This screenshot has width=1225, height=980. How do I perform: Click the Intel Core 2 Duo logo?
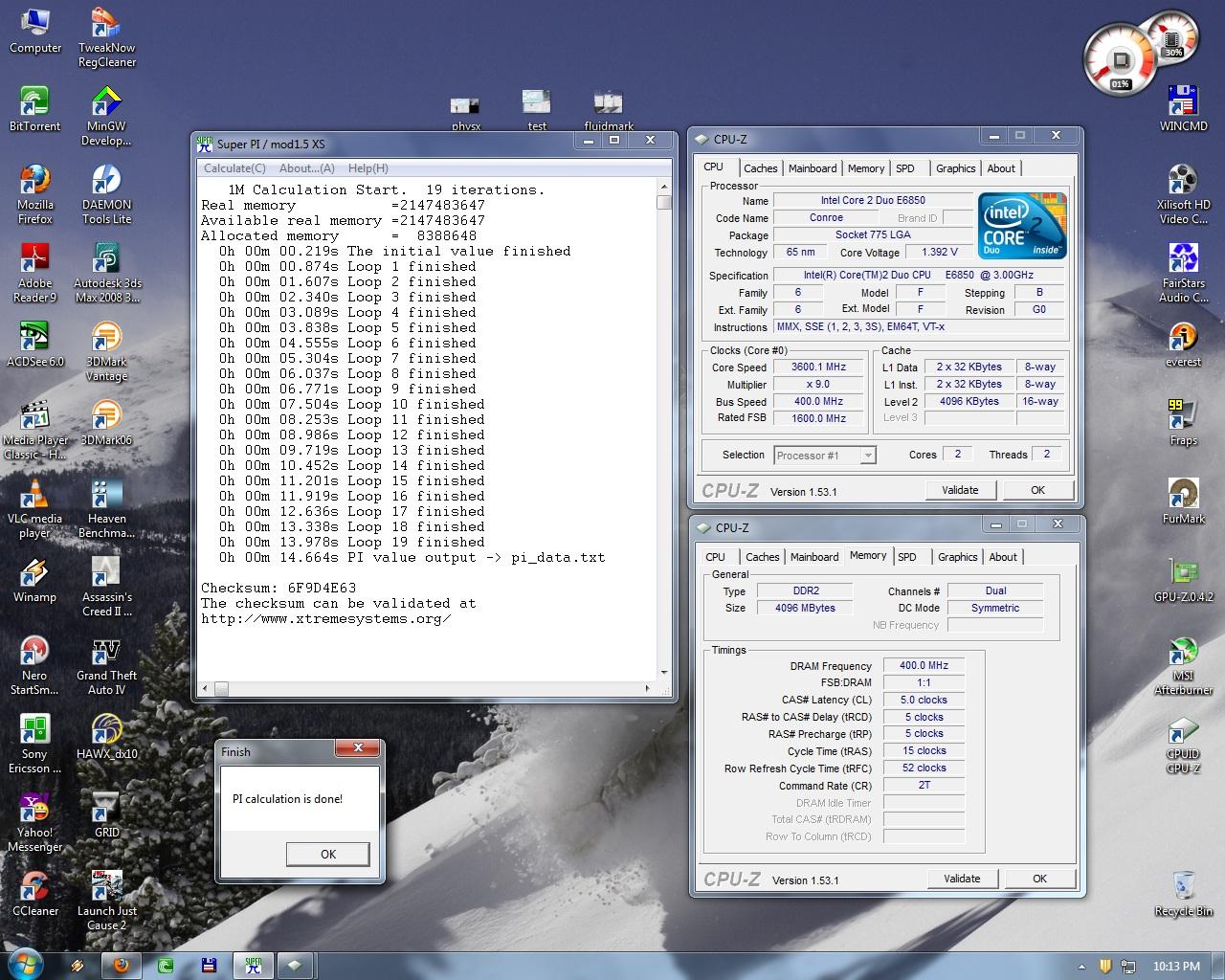tap(1022, 226)
